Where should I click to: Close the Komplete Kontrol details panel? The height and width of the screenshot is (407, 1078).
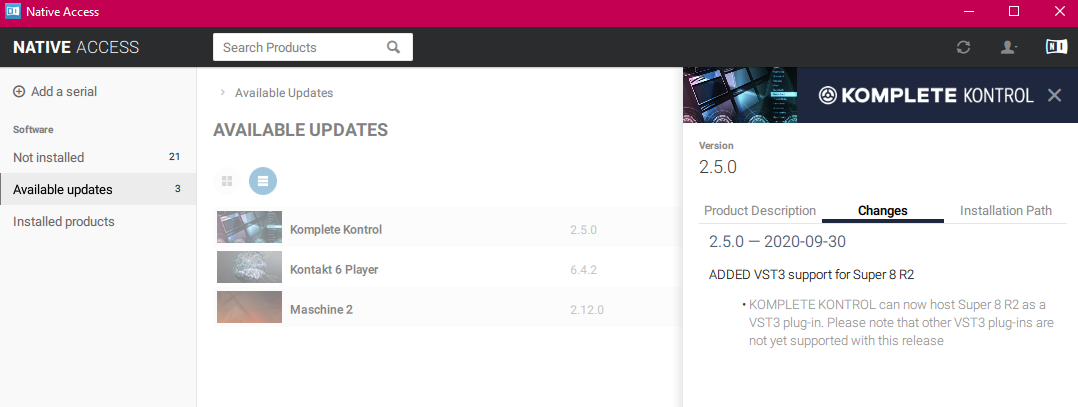coord(1054,95)
